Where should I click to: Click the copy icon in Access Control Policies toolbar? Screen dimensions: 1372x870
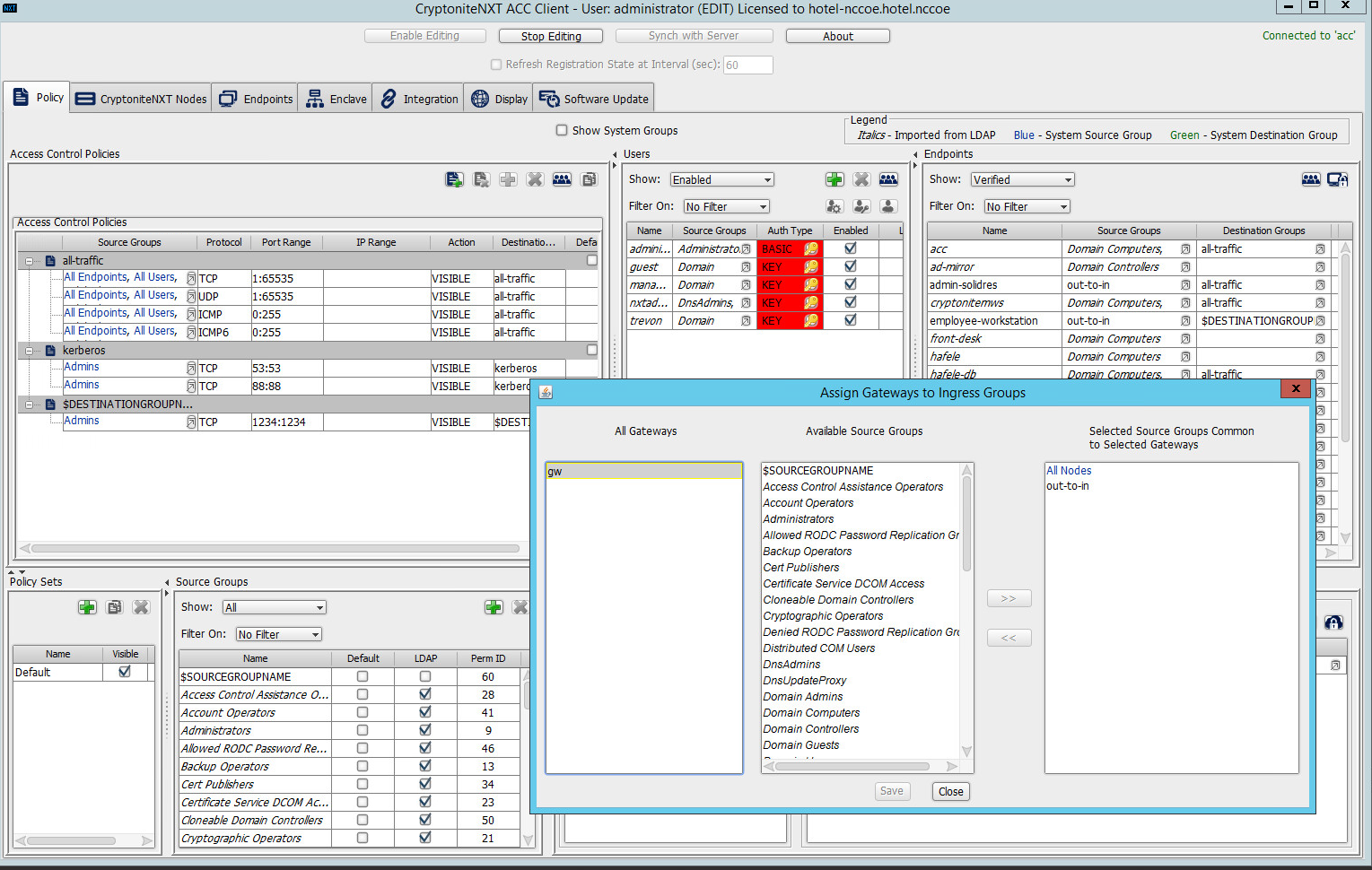click(x=589, y=179)
